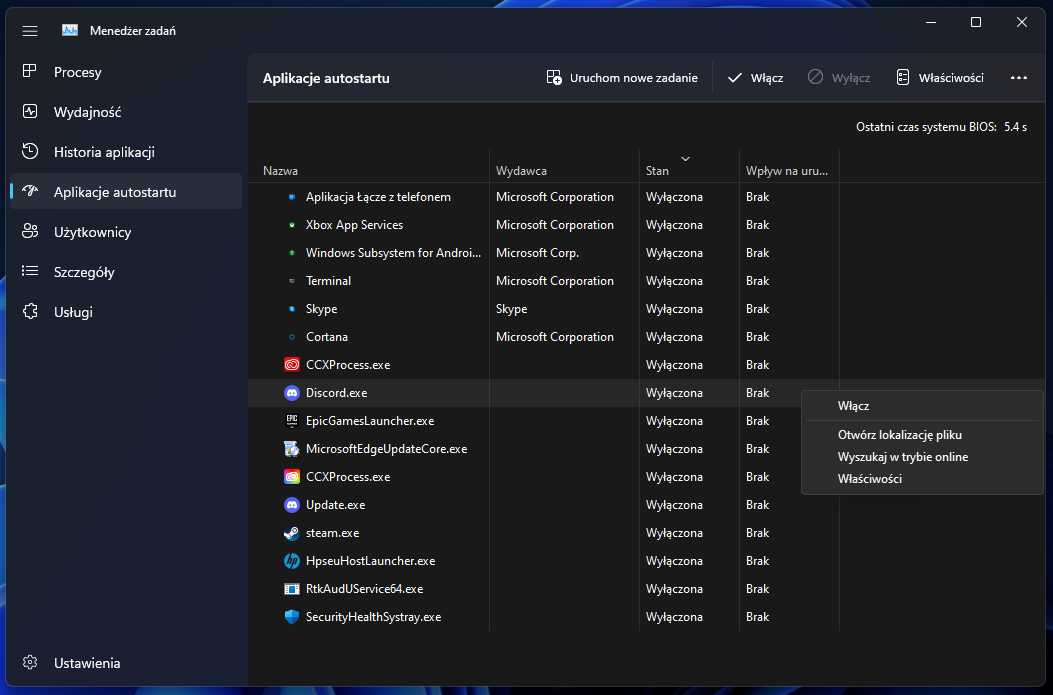The image size is (1053, 695).
Task: Choose Właściwości in the context menu
Action: pos(922,479)
